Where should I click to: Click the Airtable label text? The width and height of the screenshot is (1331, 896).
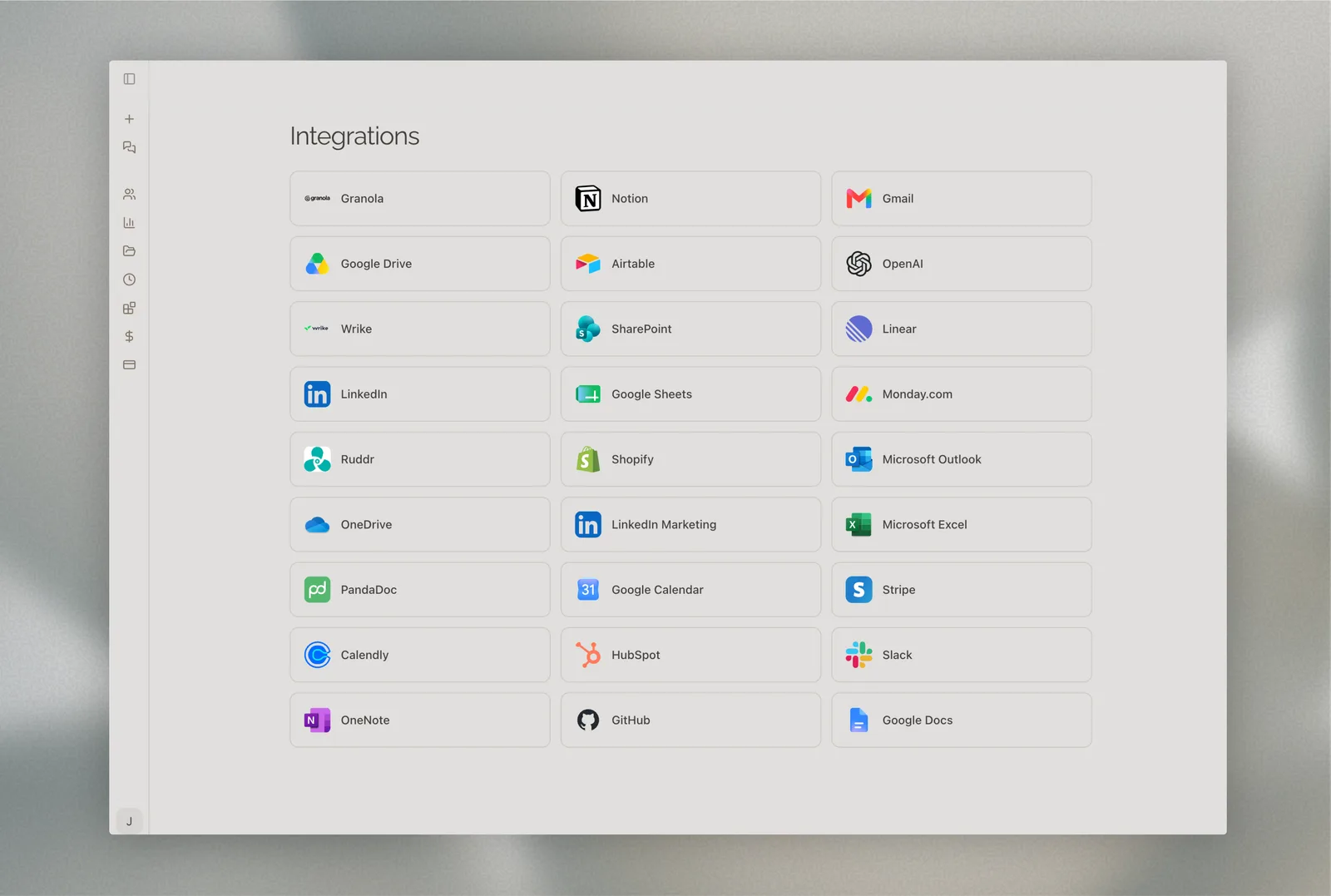click(633, 264)
